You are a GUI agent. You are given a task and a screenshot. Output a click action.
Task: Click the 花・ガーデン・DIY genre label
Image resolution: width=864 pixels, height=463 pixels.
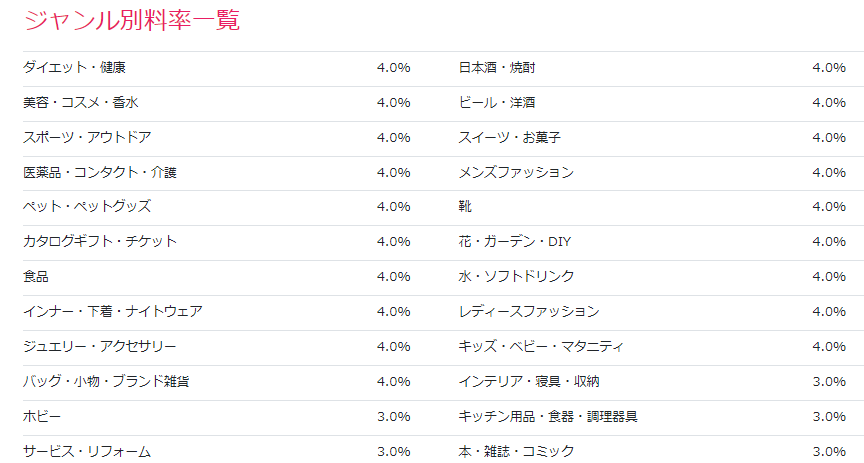pyautogui.click(x=514, y=242)
